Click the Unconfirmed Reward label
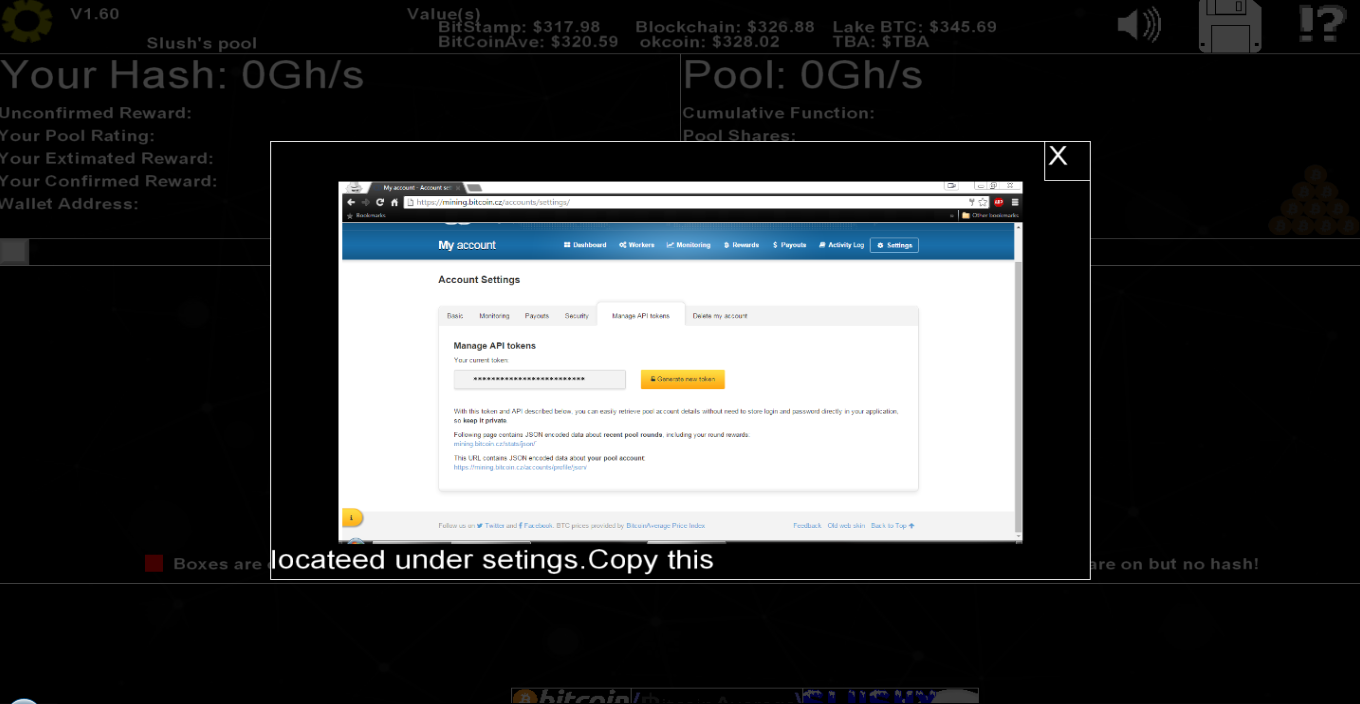This screenshot has width=1360, height=704. (96, 113)
